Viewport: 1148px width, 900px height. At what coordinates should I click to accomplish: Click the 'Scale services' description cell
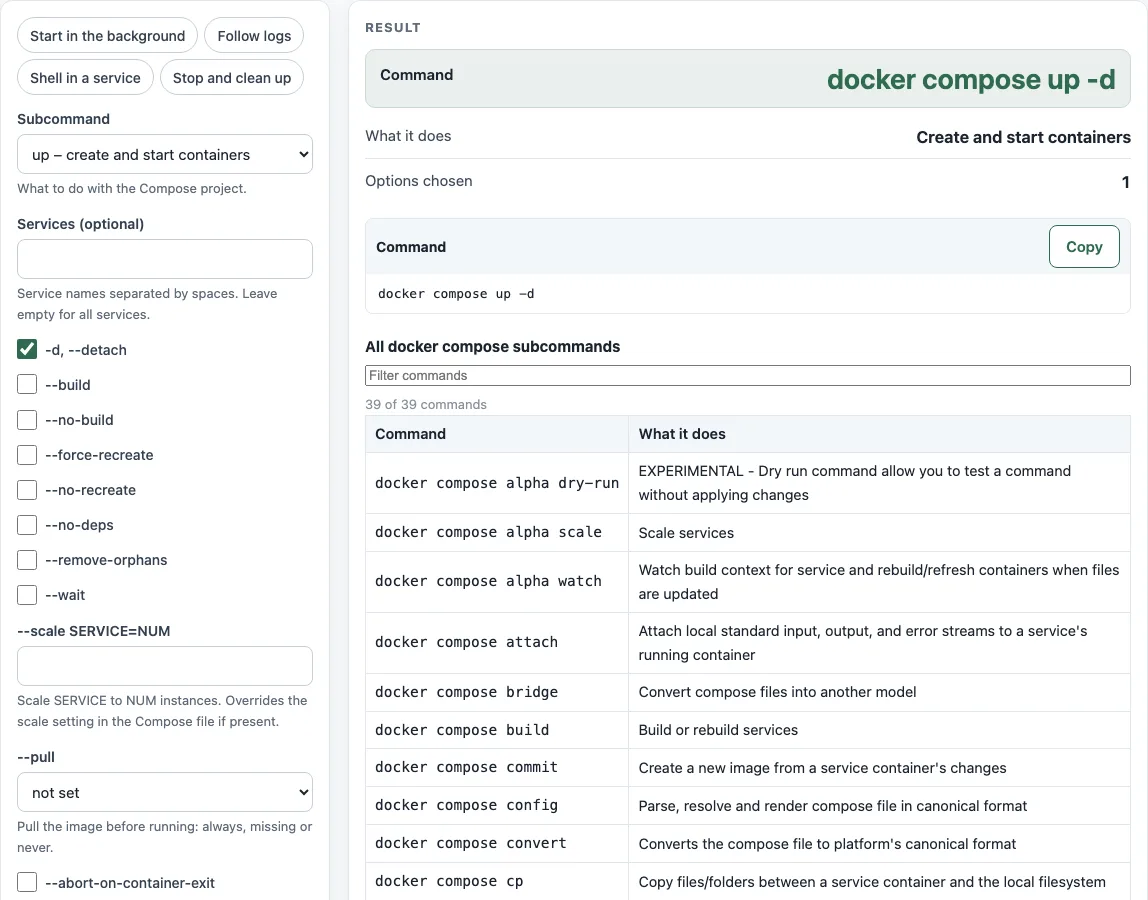pos(879,532)
